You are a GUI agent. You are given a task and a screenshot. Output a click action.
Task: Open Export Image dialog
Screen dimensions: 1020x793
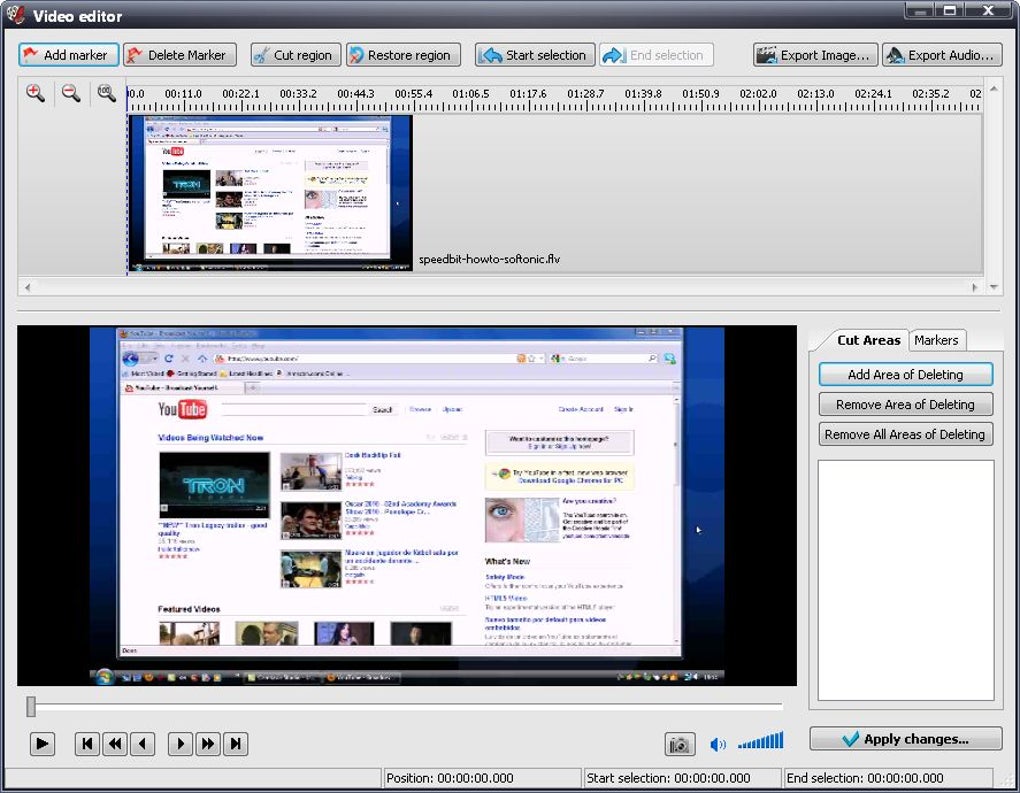coord(816,55)
